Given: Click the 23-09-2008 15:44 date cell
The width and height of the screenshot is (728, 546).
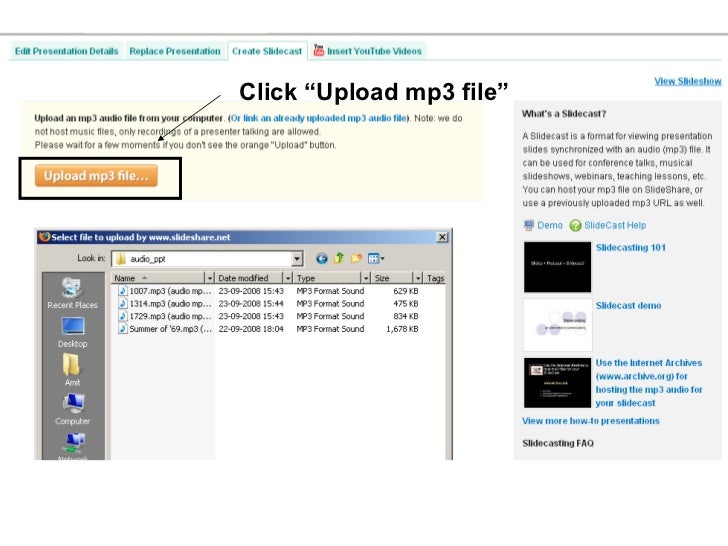Looking at the screenshot, I should click(x=251, y=304).
